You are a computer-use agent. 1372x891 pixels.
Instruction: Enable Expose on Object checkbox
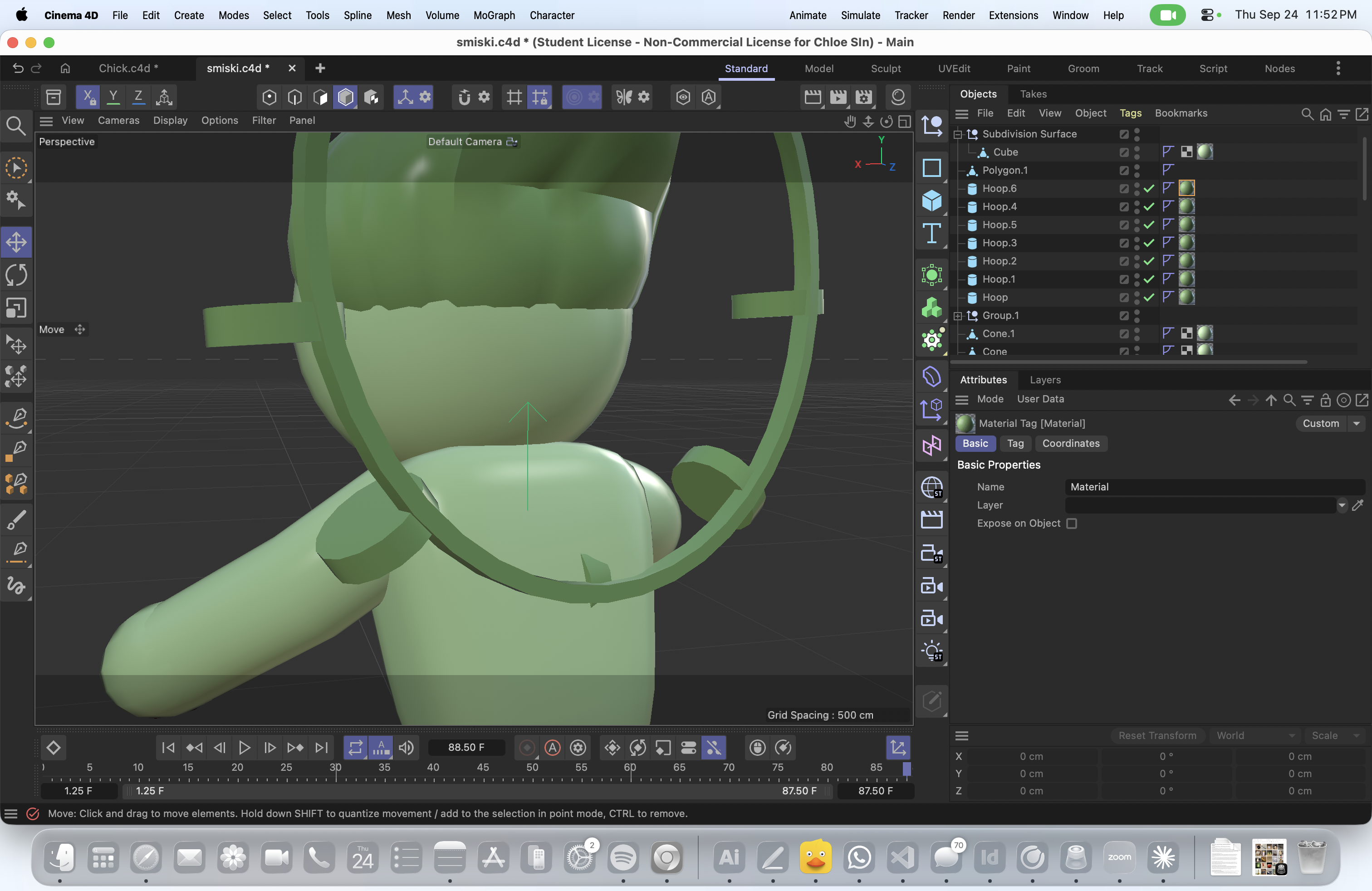coord(1072,524)
